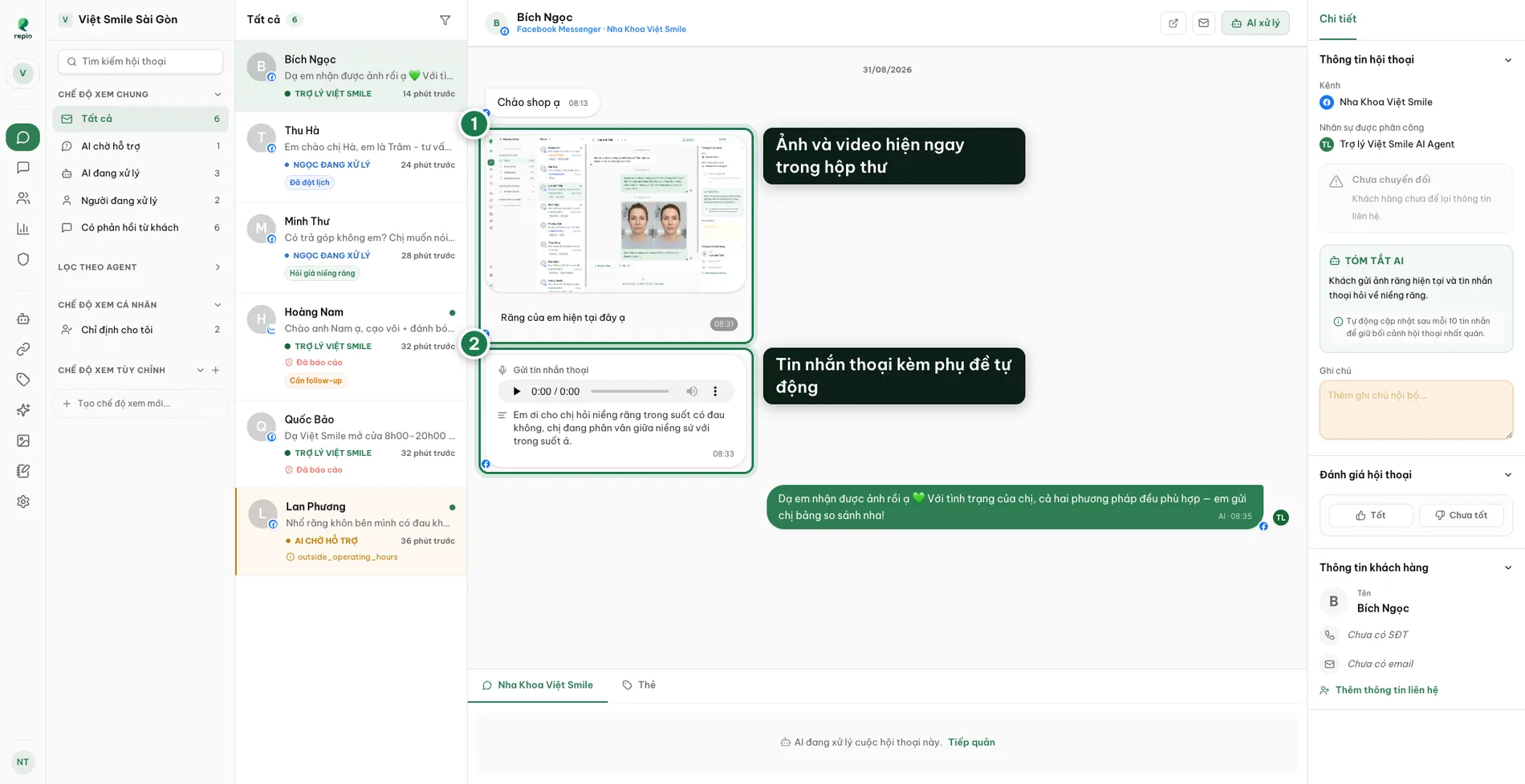Click the open-in-new-window icon in chat header
Viewport: 1525px width, 784px height.
point(1173,22)
